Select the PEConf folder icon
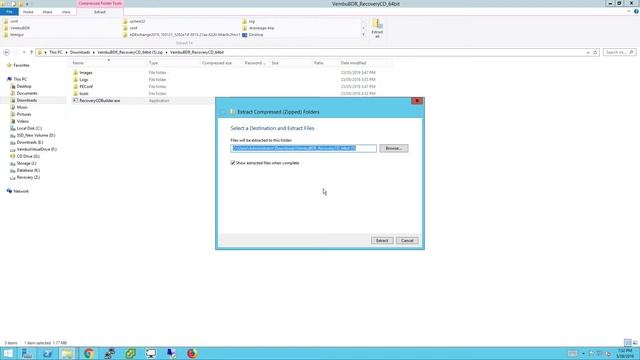 [x=76, y=87]
